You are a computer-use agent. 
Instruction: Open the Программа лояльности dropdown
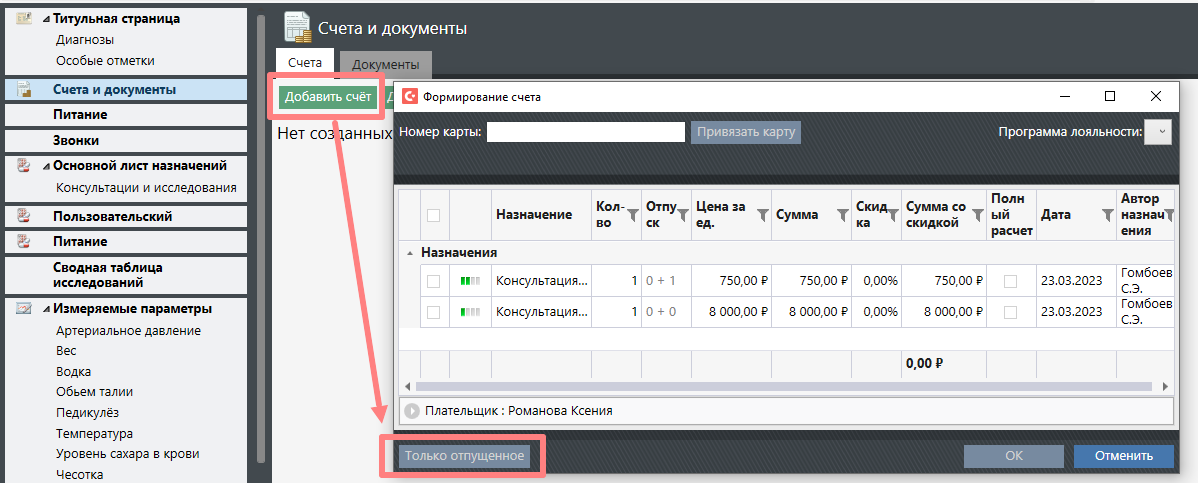[1158, 132]
